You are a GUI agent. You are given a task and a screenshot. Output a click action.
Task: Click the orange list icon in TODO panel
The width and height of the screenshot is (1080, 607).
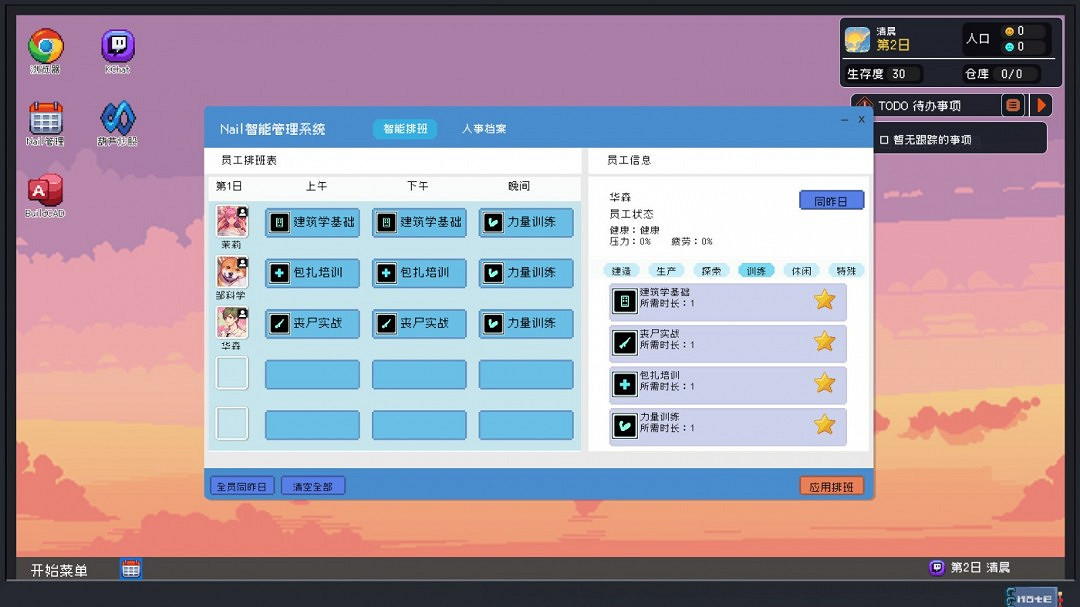(x=1012, y=104)
